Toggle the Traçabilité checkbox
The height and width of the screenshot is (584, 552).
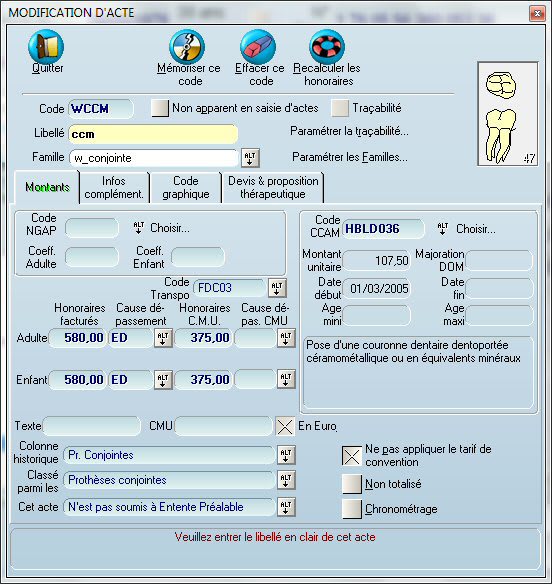[340, 108]
